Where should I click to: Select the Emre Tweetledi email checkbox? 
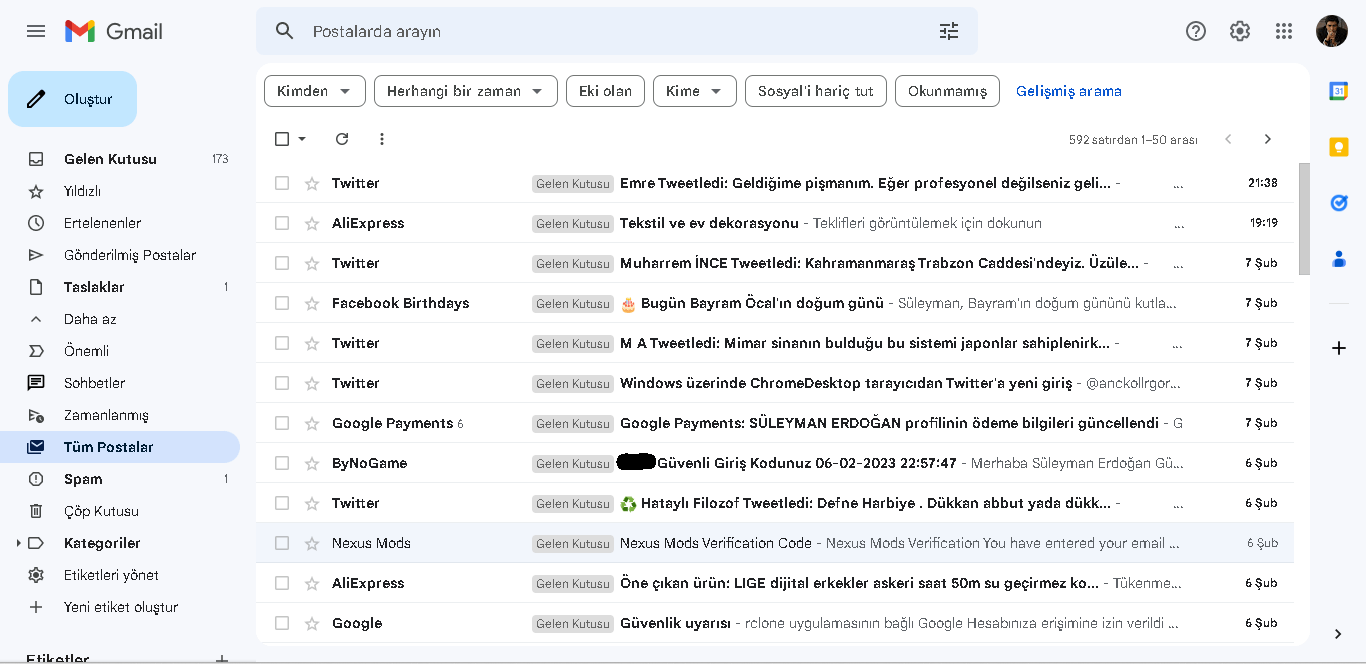(x=282, y=183)
